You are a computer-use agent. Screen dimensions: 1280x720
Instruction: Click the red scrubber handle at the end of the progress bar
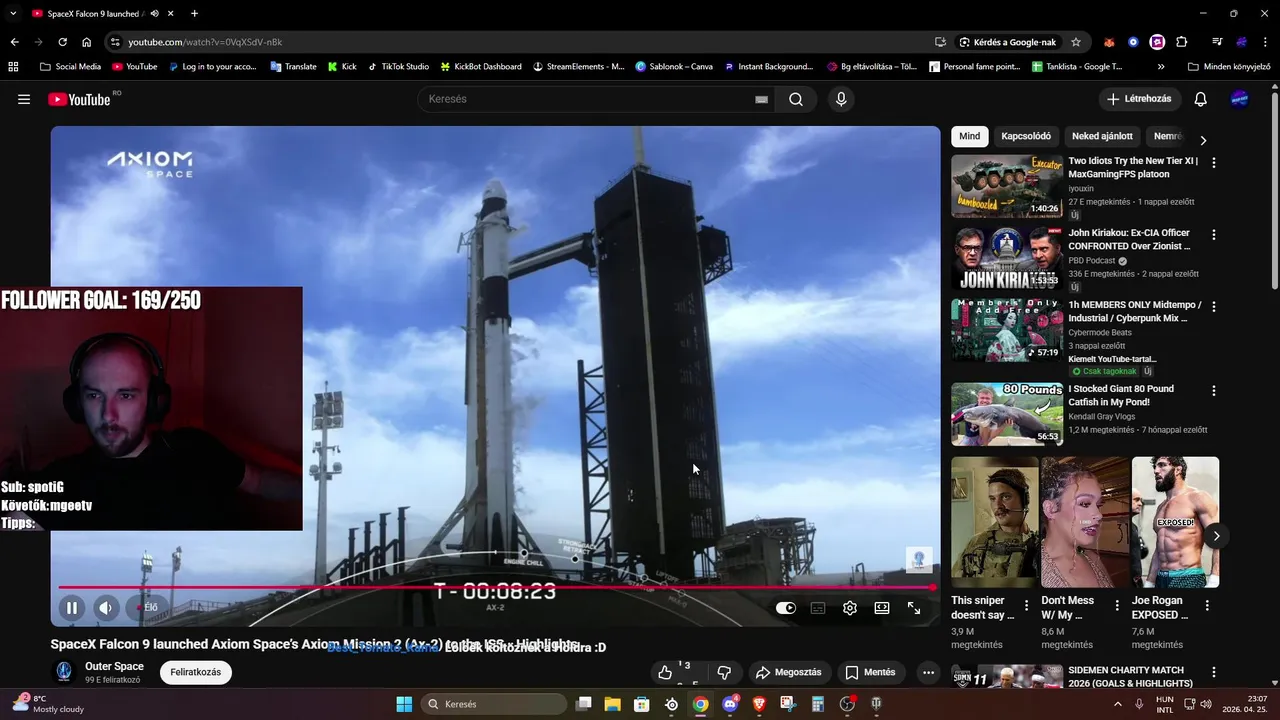click(932, 588)
